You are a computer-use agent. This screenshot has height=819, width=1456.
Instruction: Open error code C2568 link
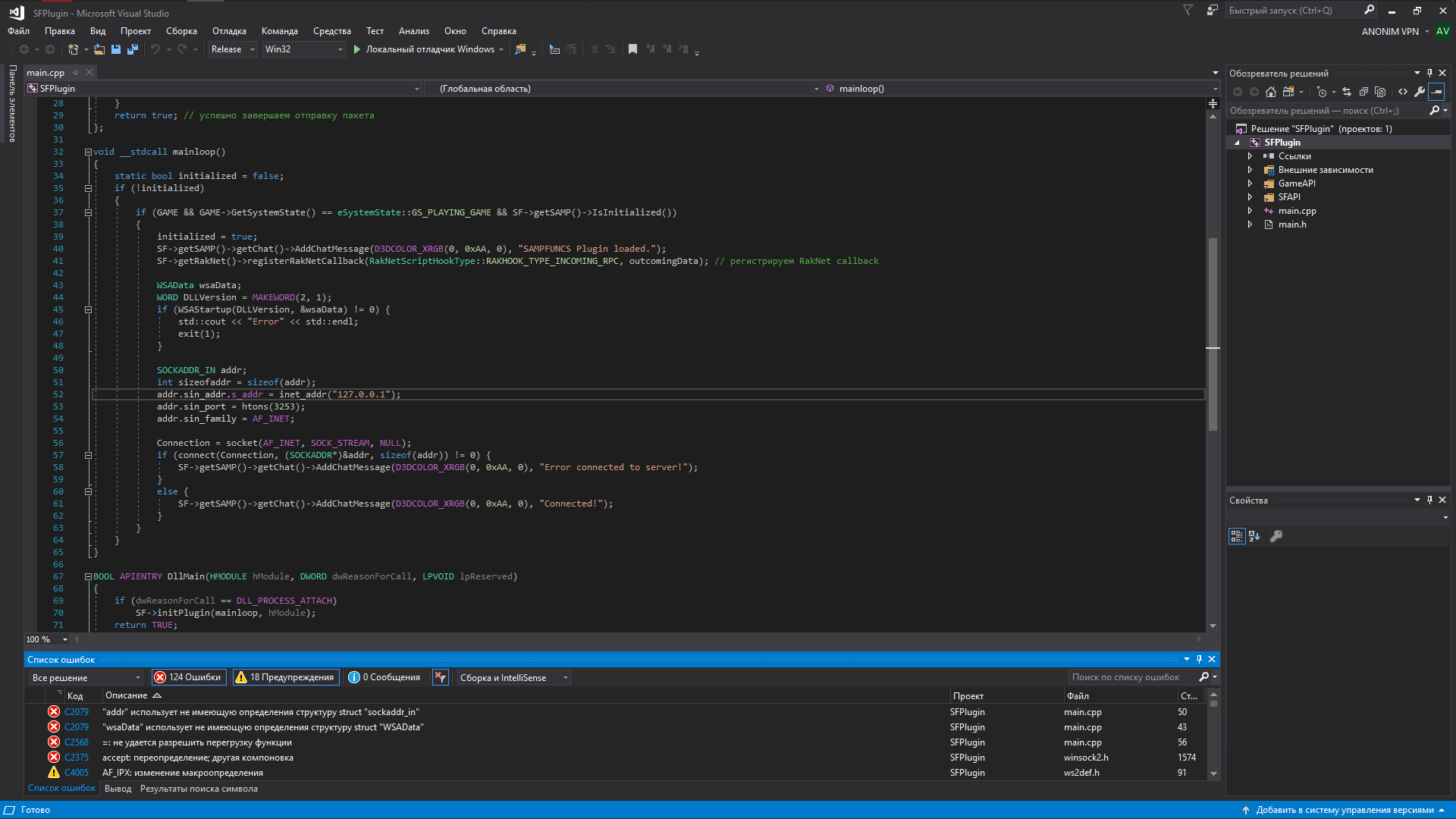pos(77,742)
